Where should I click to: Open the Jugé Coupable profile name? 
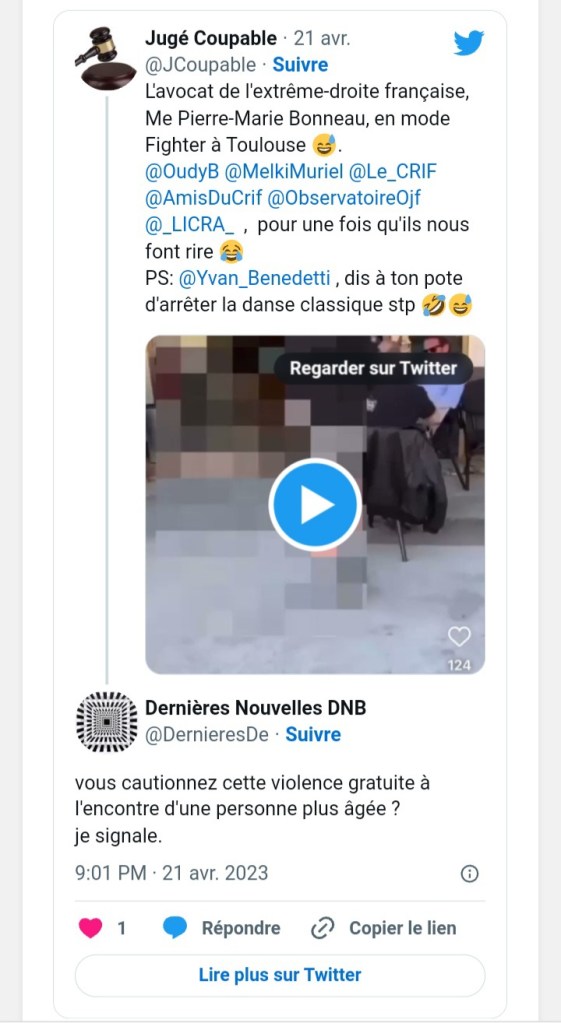[x=211, y=38]
